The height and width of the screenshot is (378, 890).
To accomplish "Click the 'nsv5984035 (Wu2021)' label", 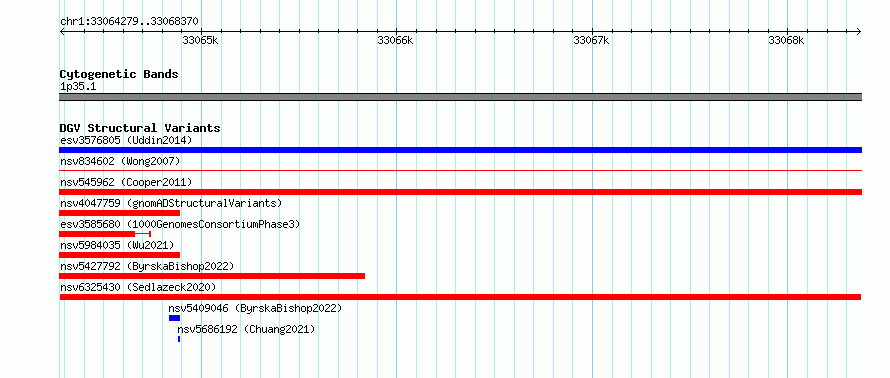I will click(x=117, y=245).
